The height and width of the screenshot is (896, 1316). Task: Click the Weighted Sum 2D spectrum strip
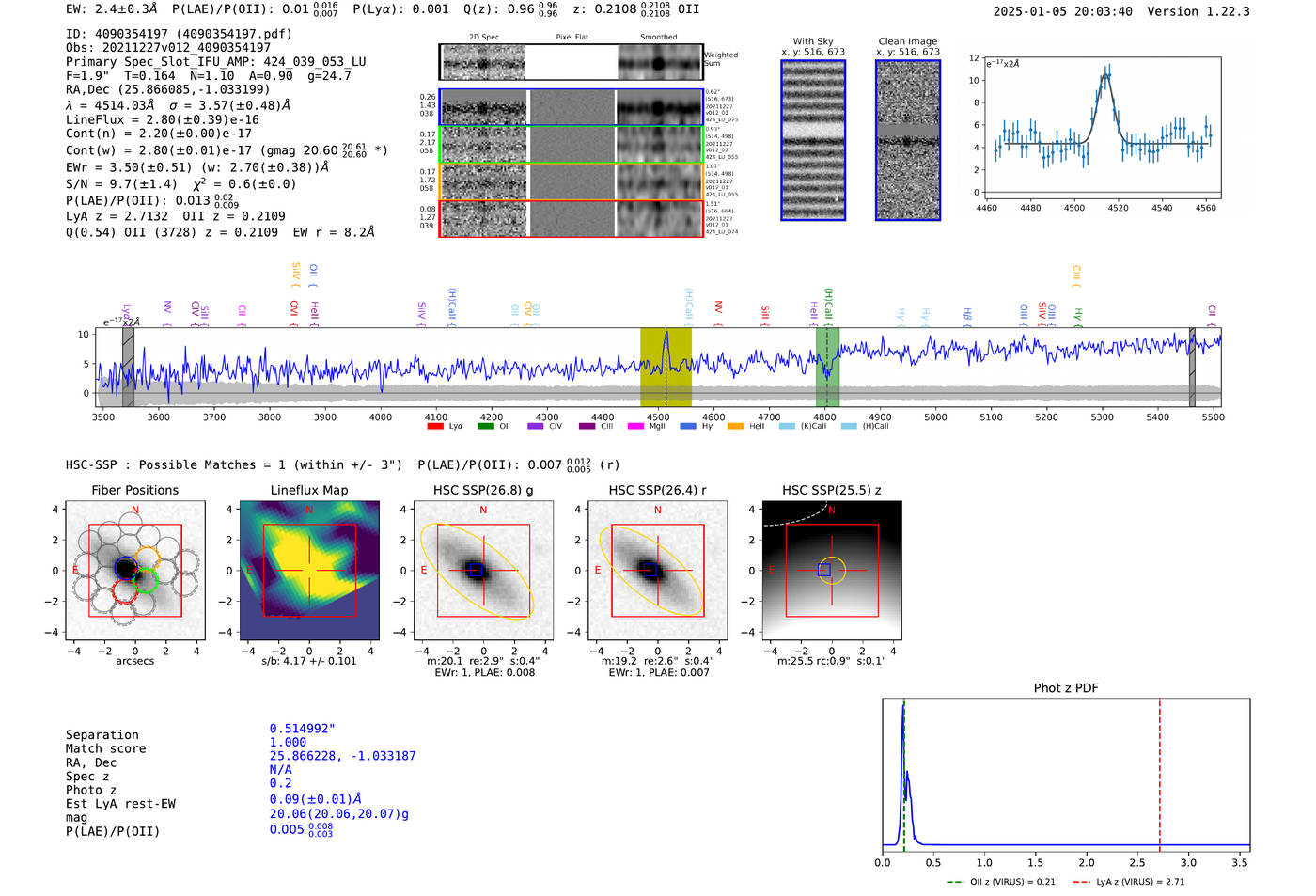click(572, 62)
